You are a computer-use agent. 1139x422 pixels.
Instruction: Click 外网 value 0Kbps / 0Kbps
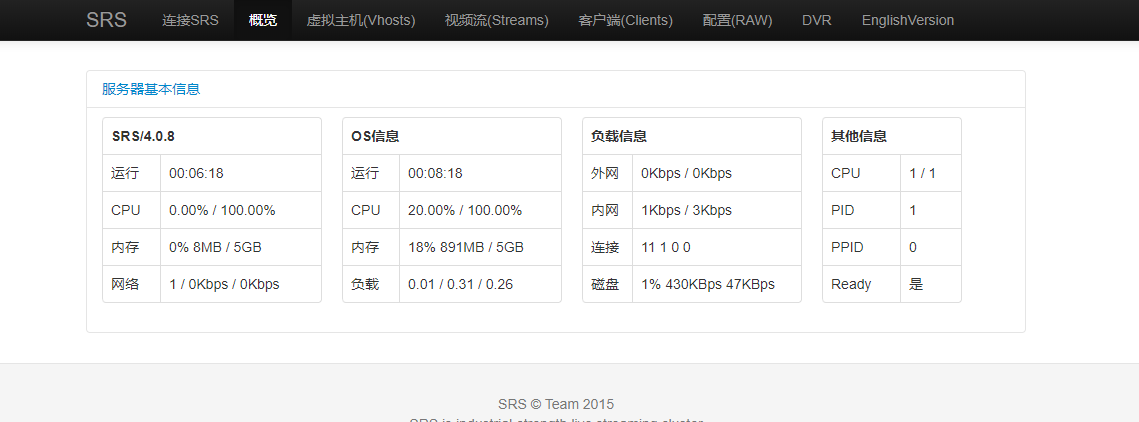pyautogui.click(x=686, y=174)
